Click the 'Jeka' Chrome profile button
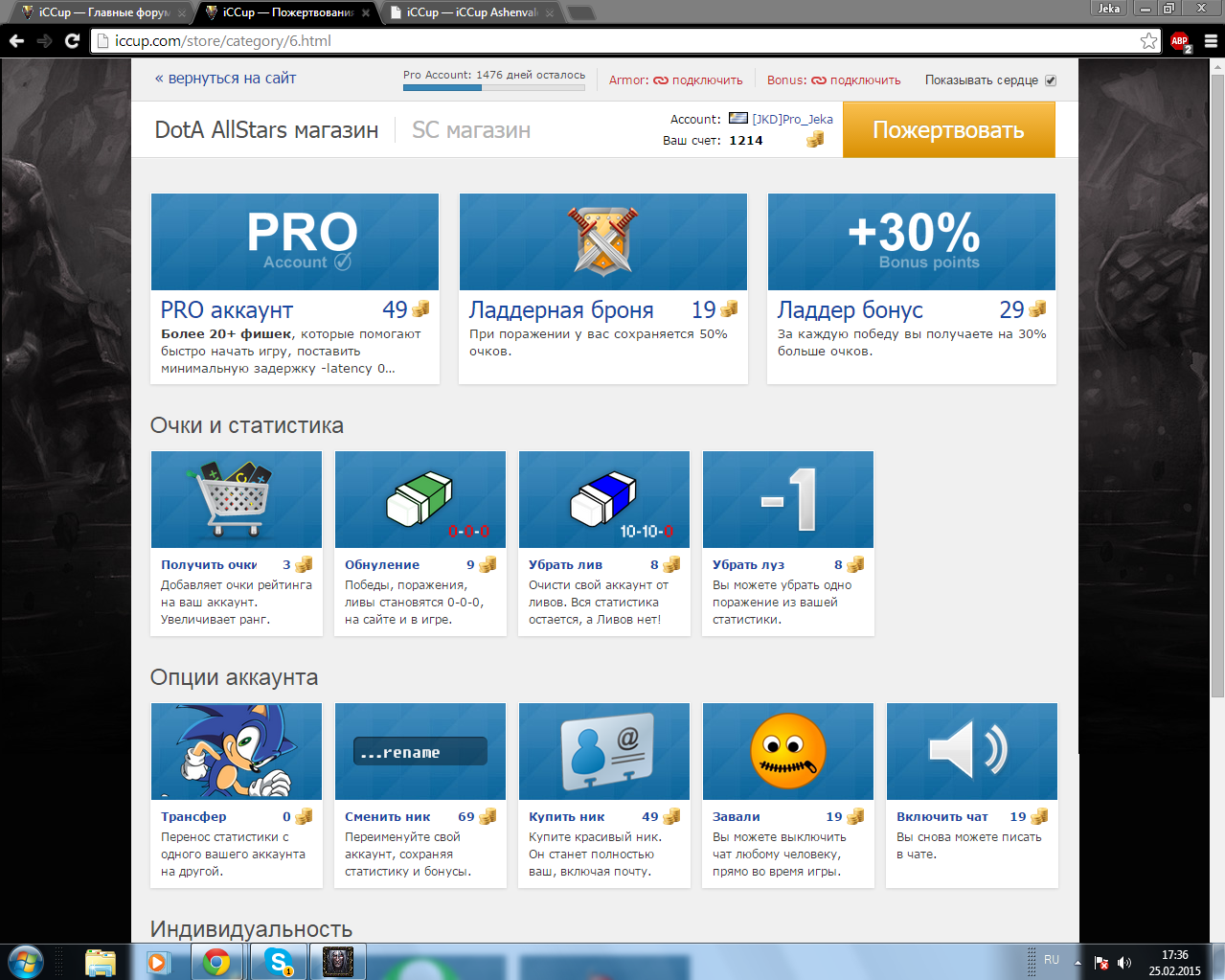 pos(1109,9)
